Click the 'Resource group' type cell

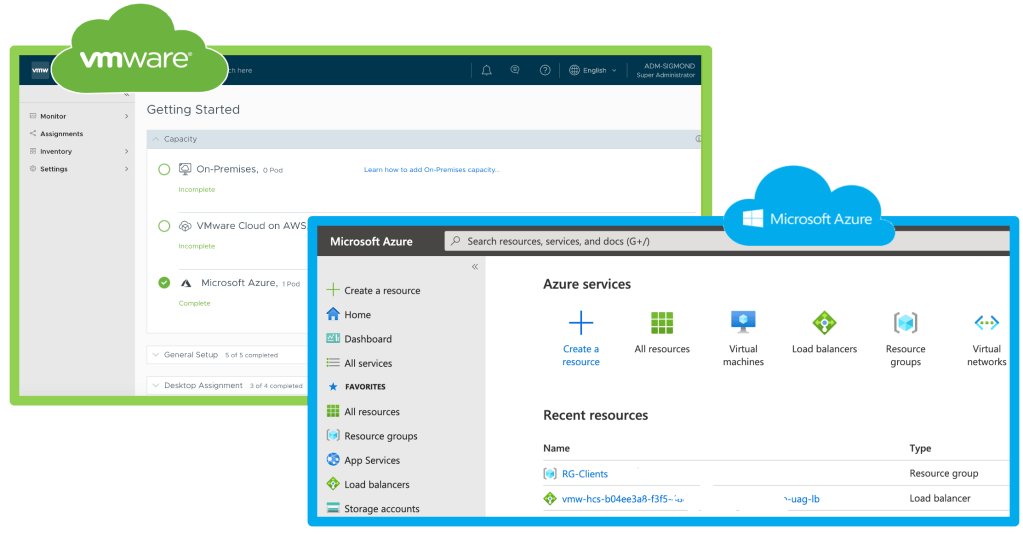click(943, 473)
